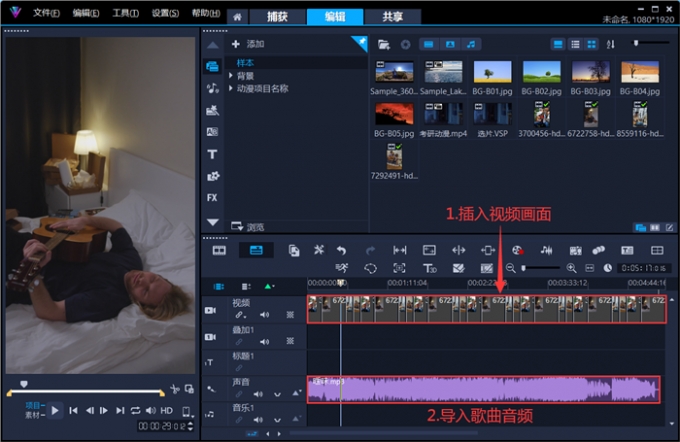Mute the 叠加1 track speaker
The height and width of the screenshot is (442, 680).
click(x=264, y=342)
